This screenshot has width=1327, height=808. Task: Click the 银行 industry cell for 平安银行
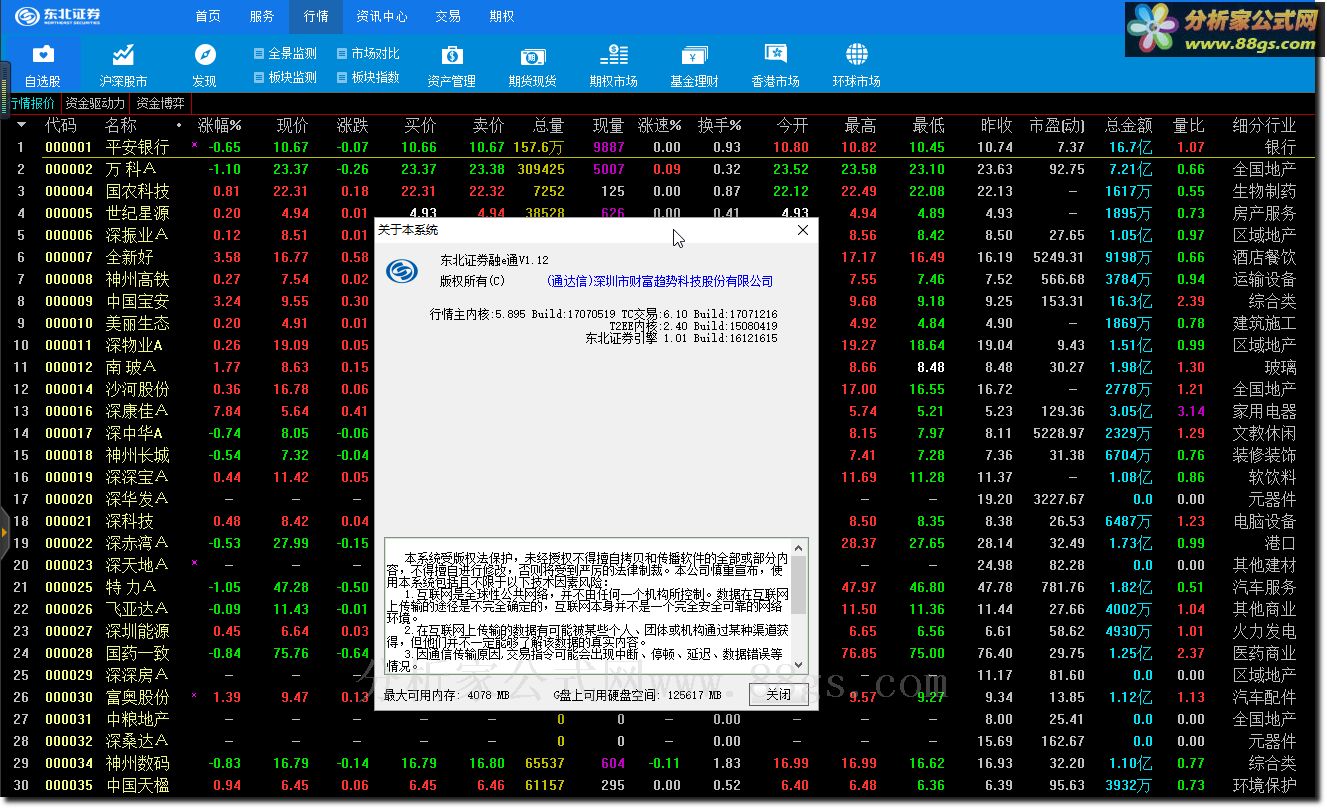(x=1280, y=147)
